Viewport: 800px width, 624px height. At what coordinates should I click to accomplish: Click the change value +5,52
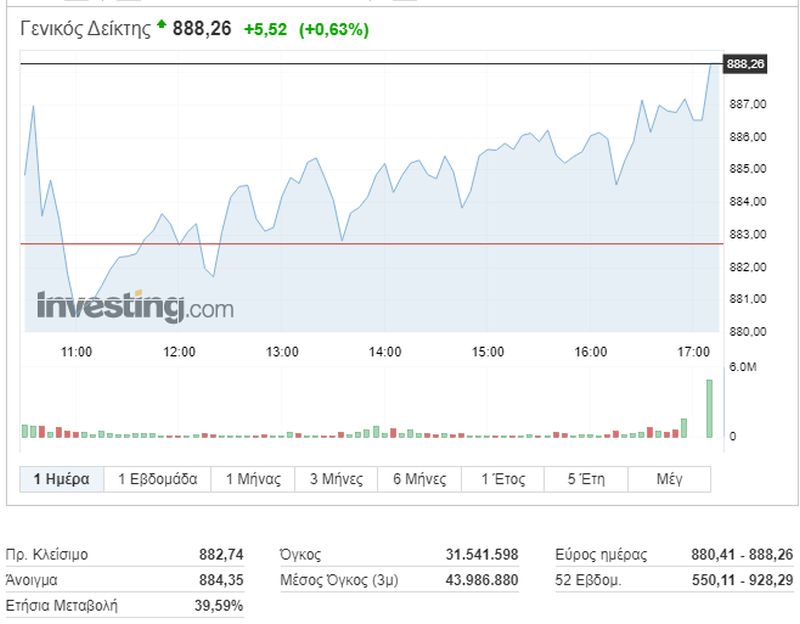(x=265, y=30)
